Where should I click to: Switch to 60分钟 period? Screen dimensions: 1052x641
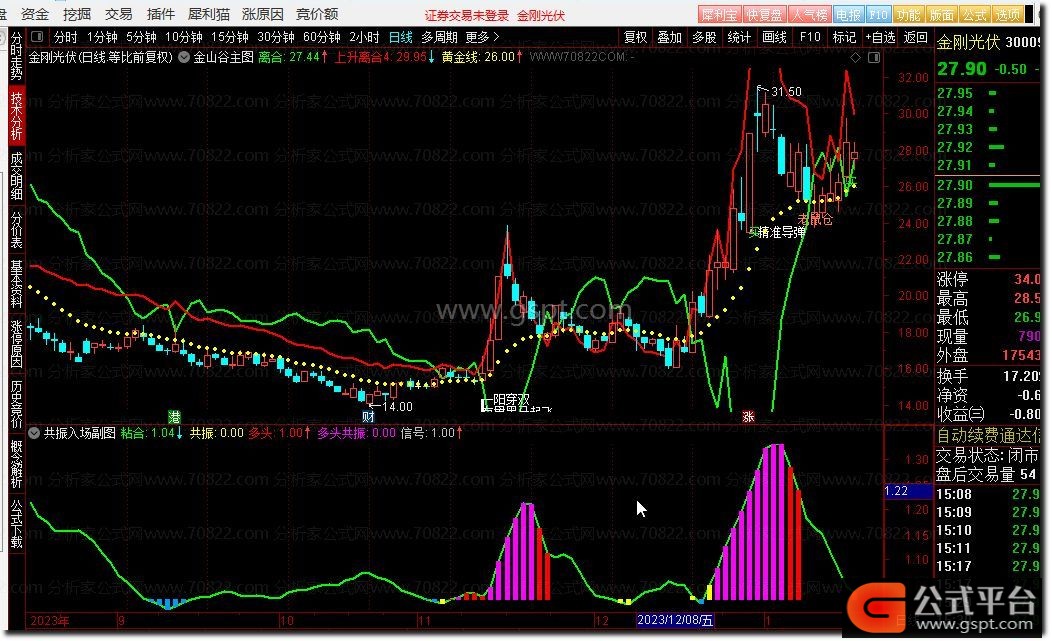(x=322, y=37)
